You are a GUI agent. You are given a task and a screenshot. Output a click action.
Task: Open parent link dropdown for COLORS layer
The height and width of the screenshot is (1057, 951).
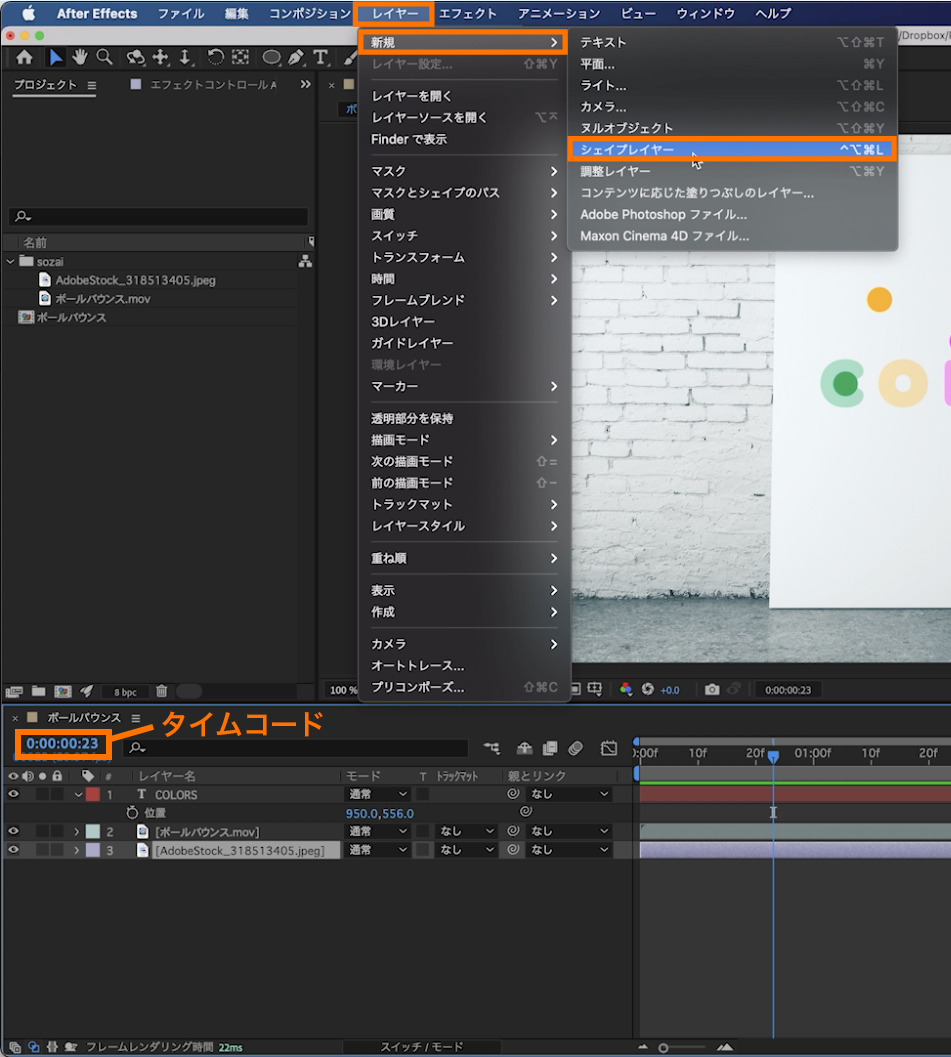point(570,794)
